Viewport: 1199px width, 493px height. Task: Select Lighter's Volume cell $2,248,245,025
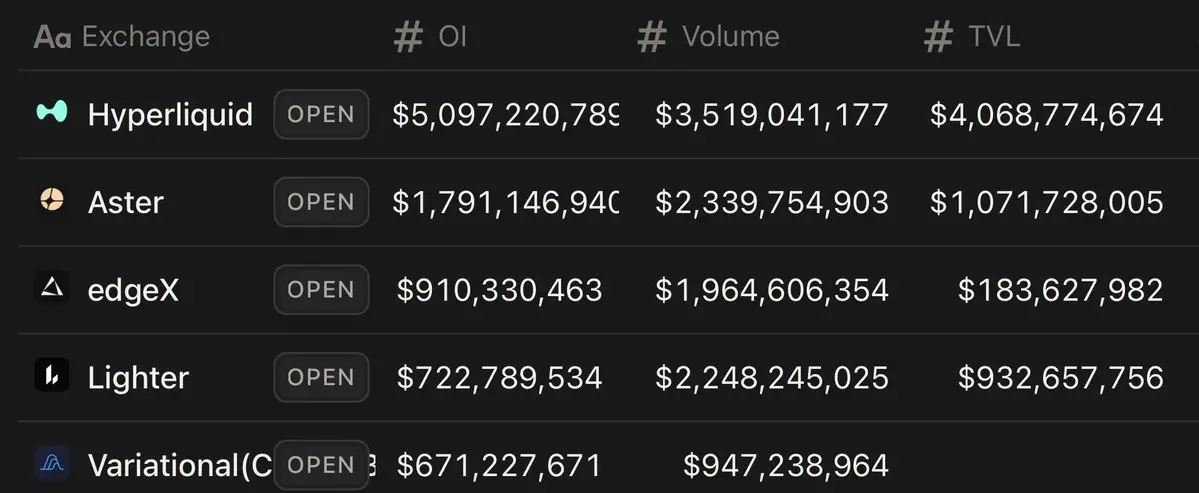click(771, 377)
